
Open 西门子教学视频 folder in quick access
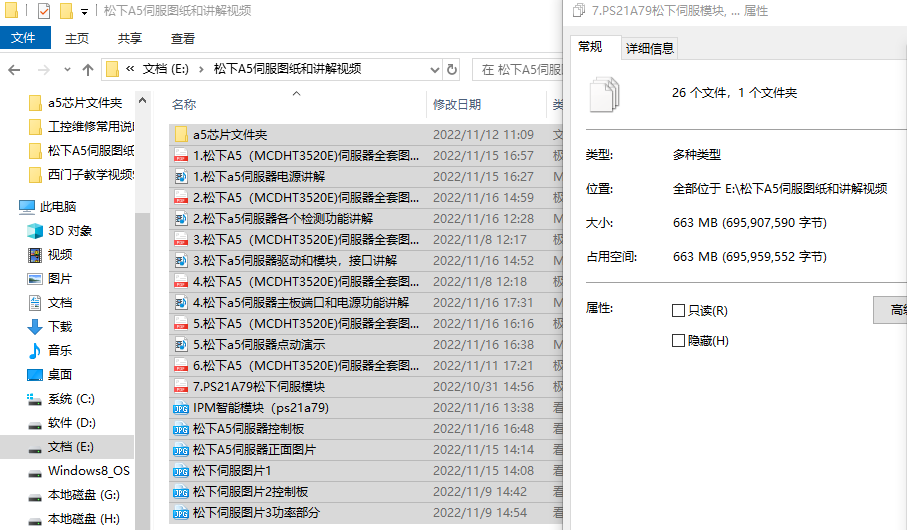pyautogui.click(x=91, y=175)
